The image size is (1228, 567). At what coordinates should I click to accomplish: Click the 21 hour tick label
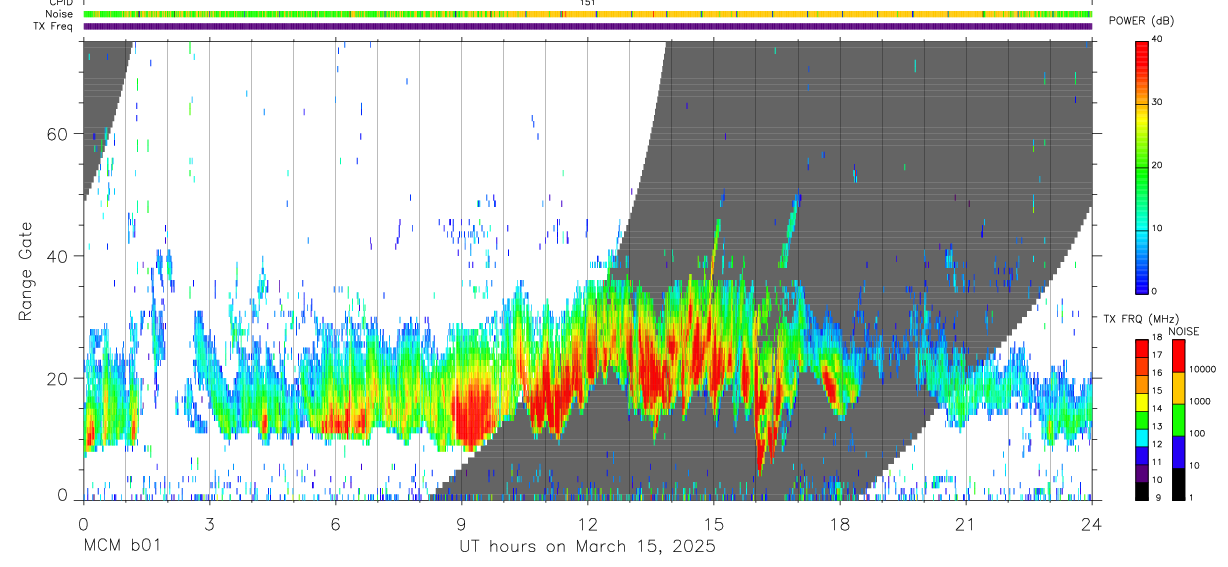coord(966,524)
